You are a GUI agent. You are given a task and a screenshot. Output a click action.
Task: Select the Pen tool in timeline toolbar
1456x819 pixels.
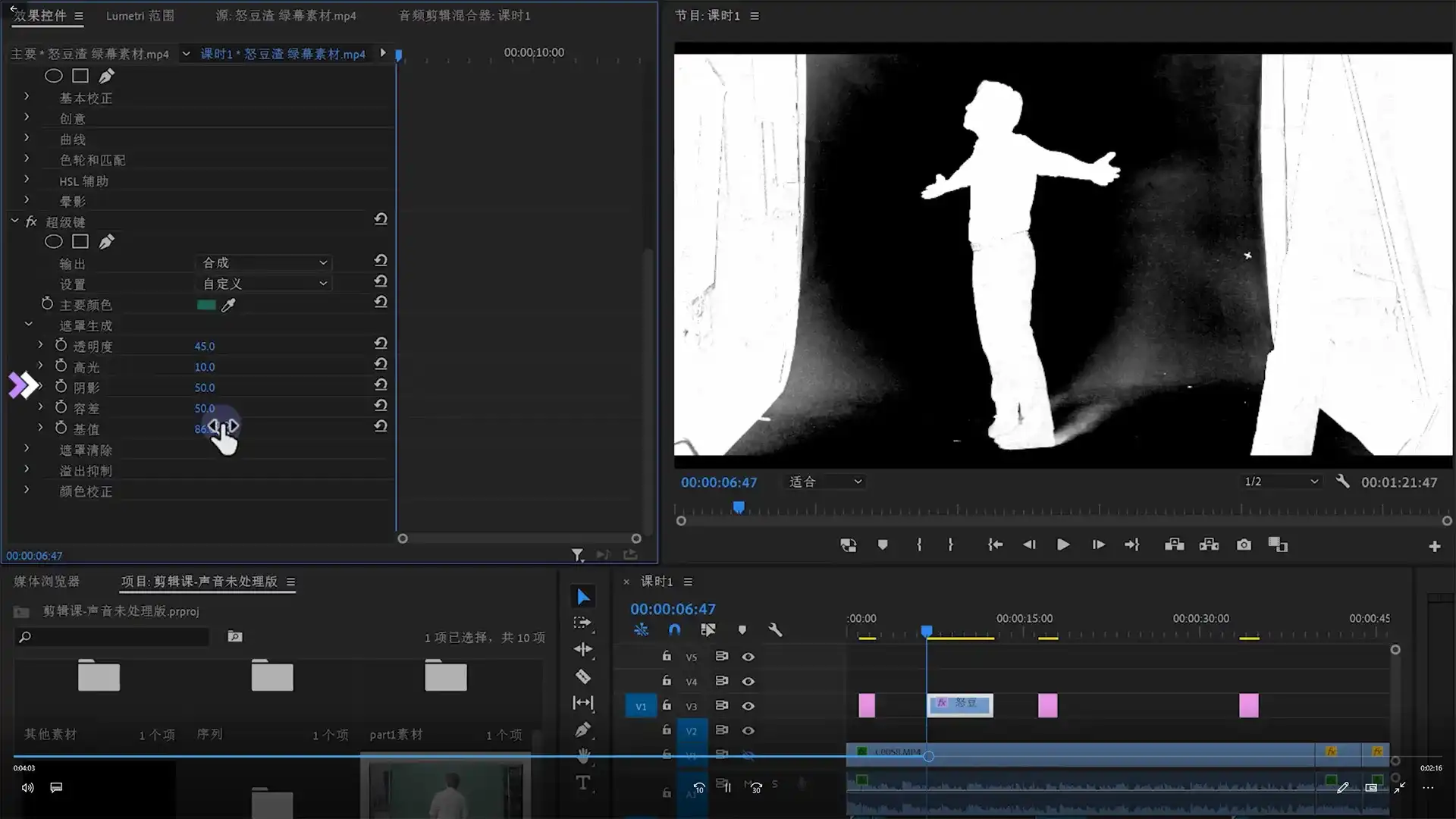(582, 730)
